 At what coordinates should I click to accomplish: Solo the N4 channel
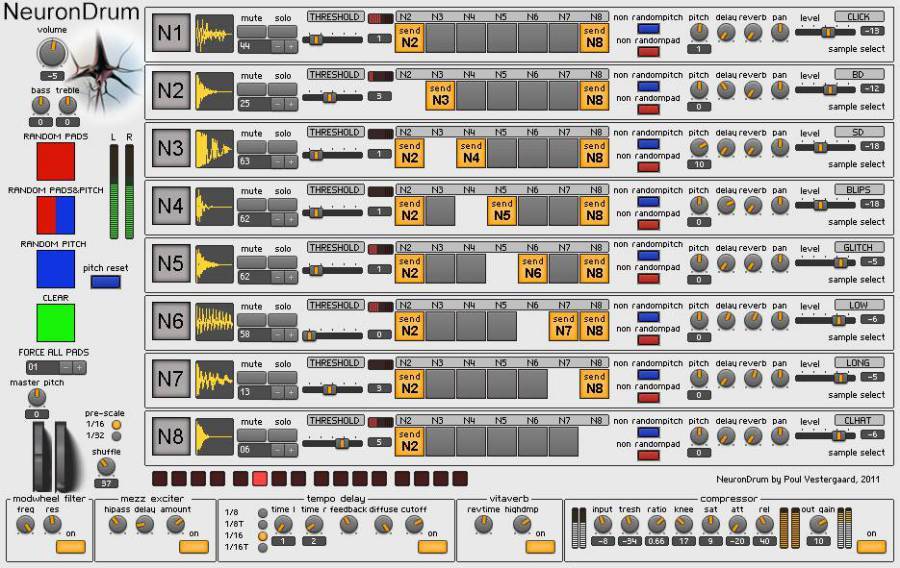pos(283,205)
